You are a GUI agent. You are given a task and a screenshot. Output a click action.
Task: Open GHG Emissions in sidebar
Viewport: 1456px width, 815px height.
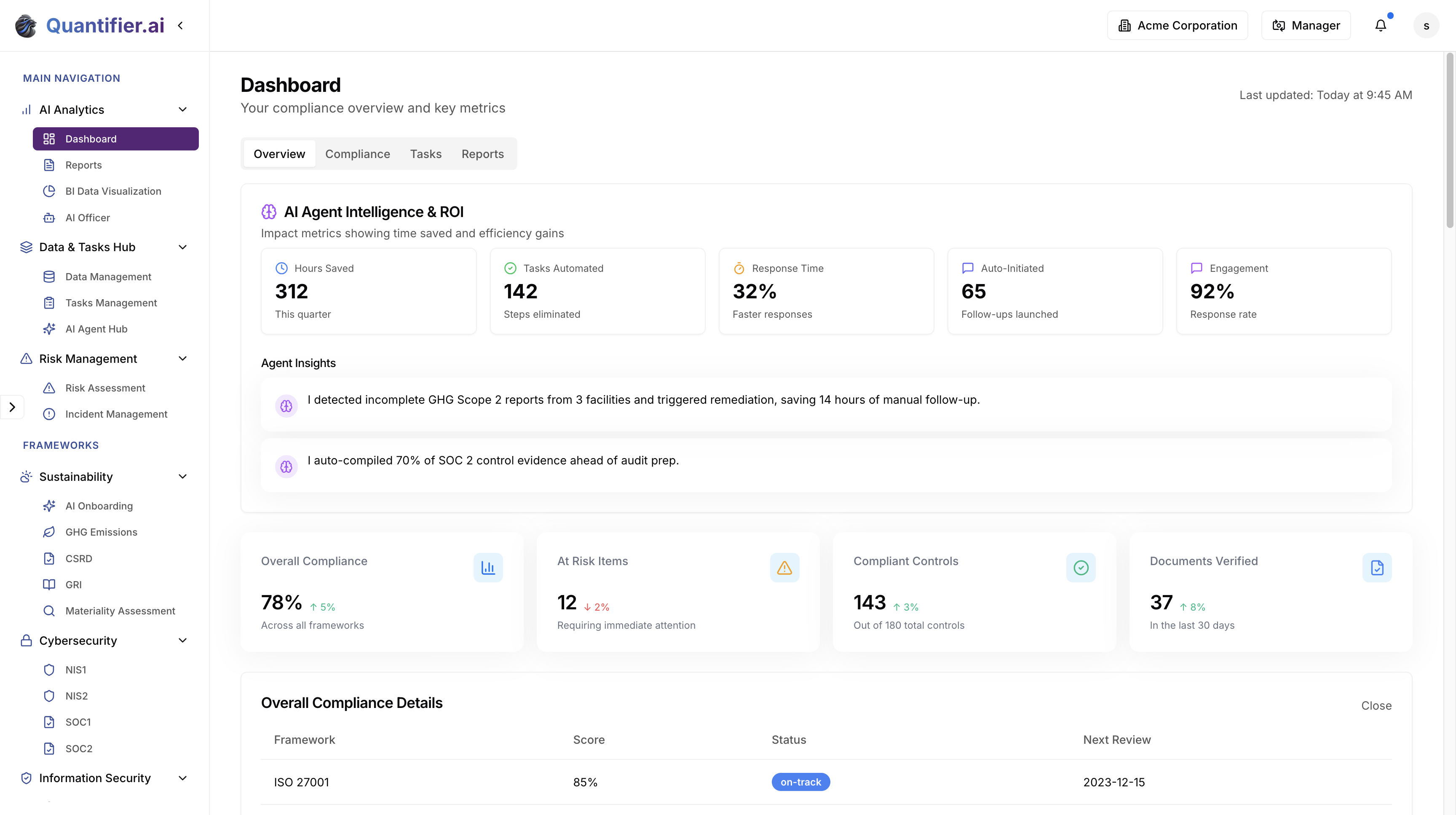pyautogui.click(x=101, y=532)
